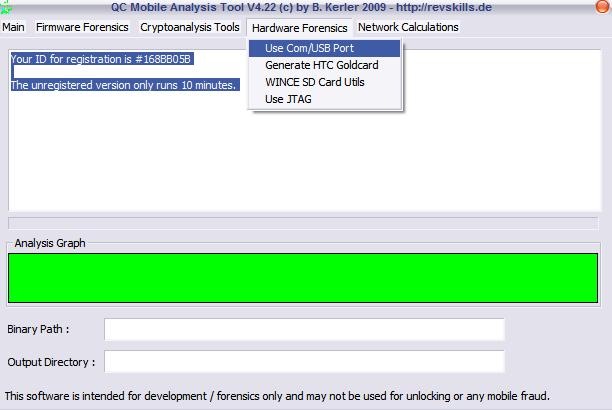This screenshot has height=410, width=612.
Task: Choose Use JTAG from the dropdown
Action: [288, 99]
